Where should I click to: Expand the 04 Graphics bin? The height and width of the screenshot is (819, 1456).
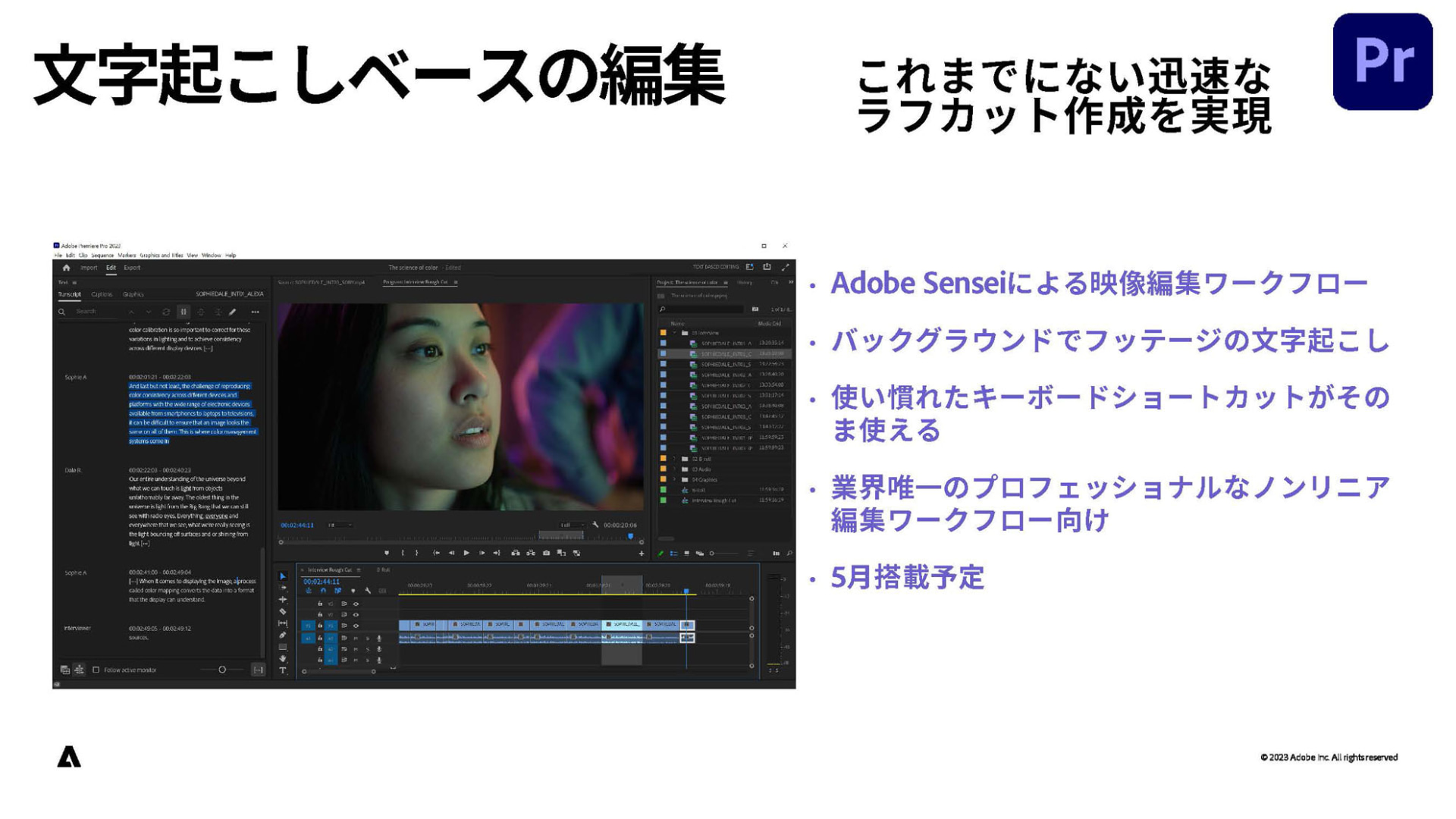click(x=674, y=480)
